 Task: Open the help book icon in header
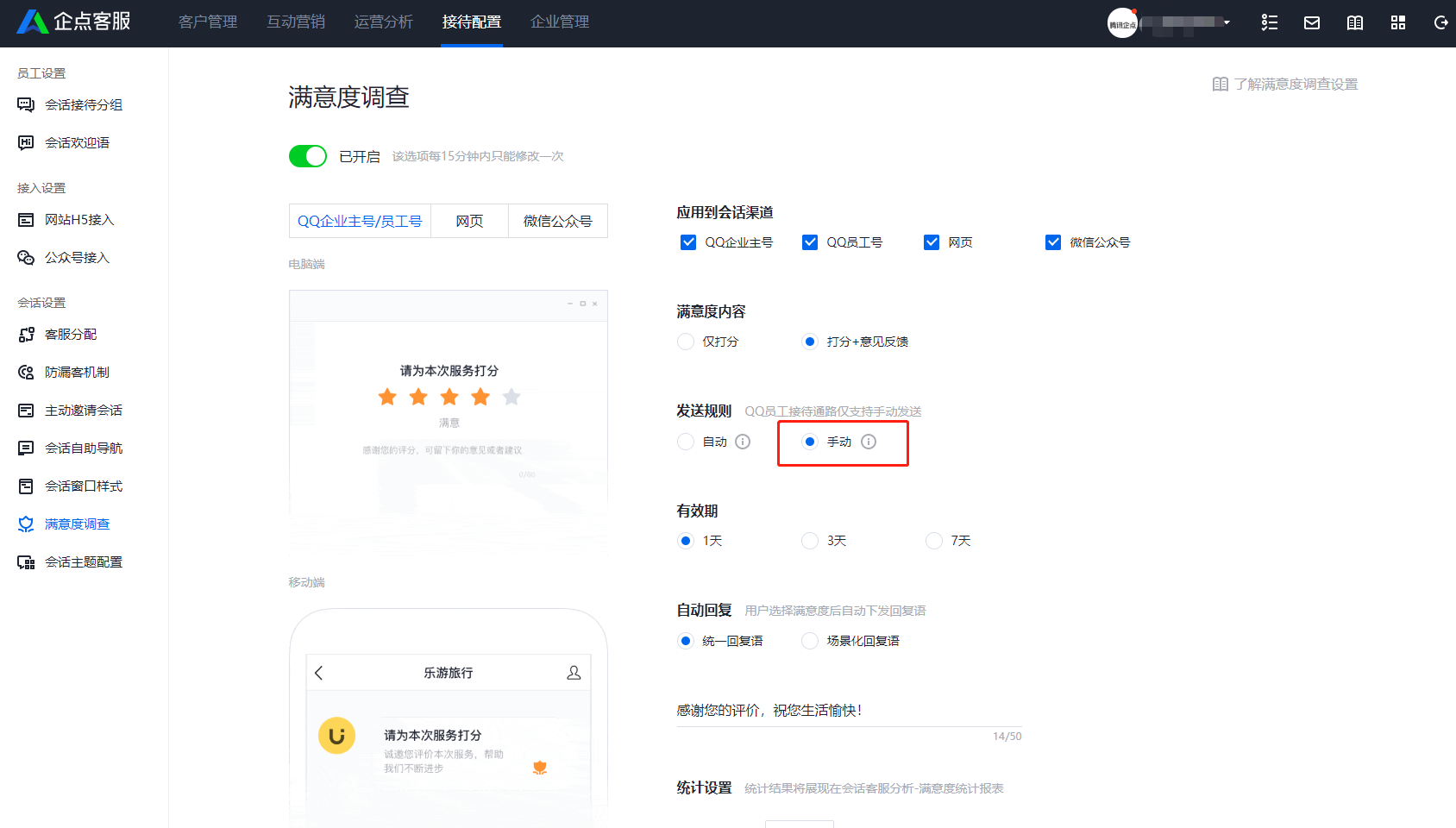pyautogui.click(x=1355, y=22)
